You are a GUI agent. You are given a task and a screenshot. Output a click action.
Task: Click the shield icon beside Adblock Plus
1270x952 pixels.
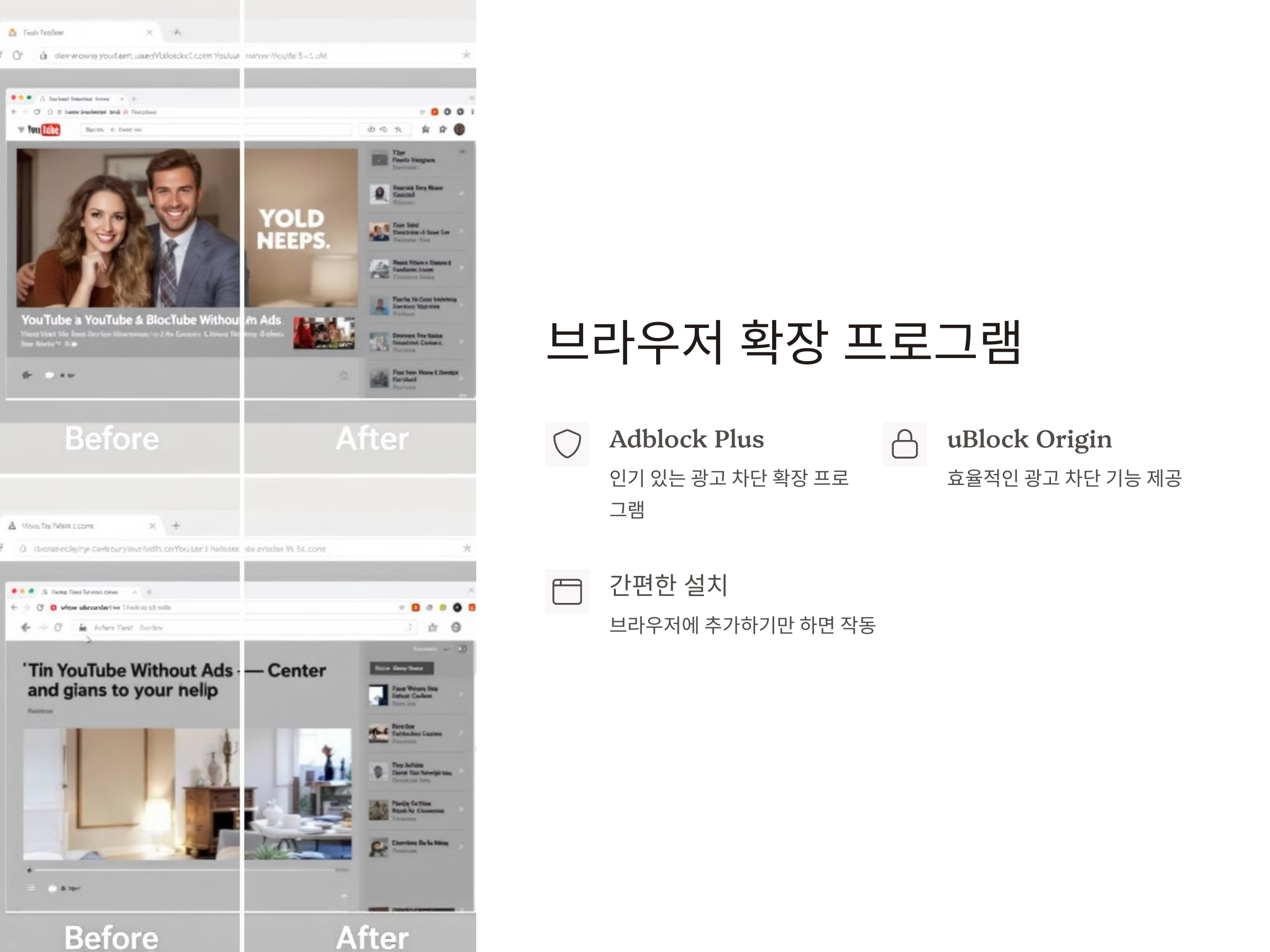point(567,444)
